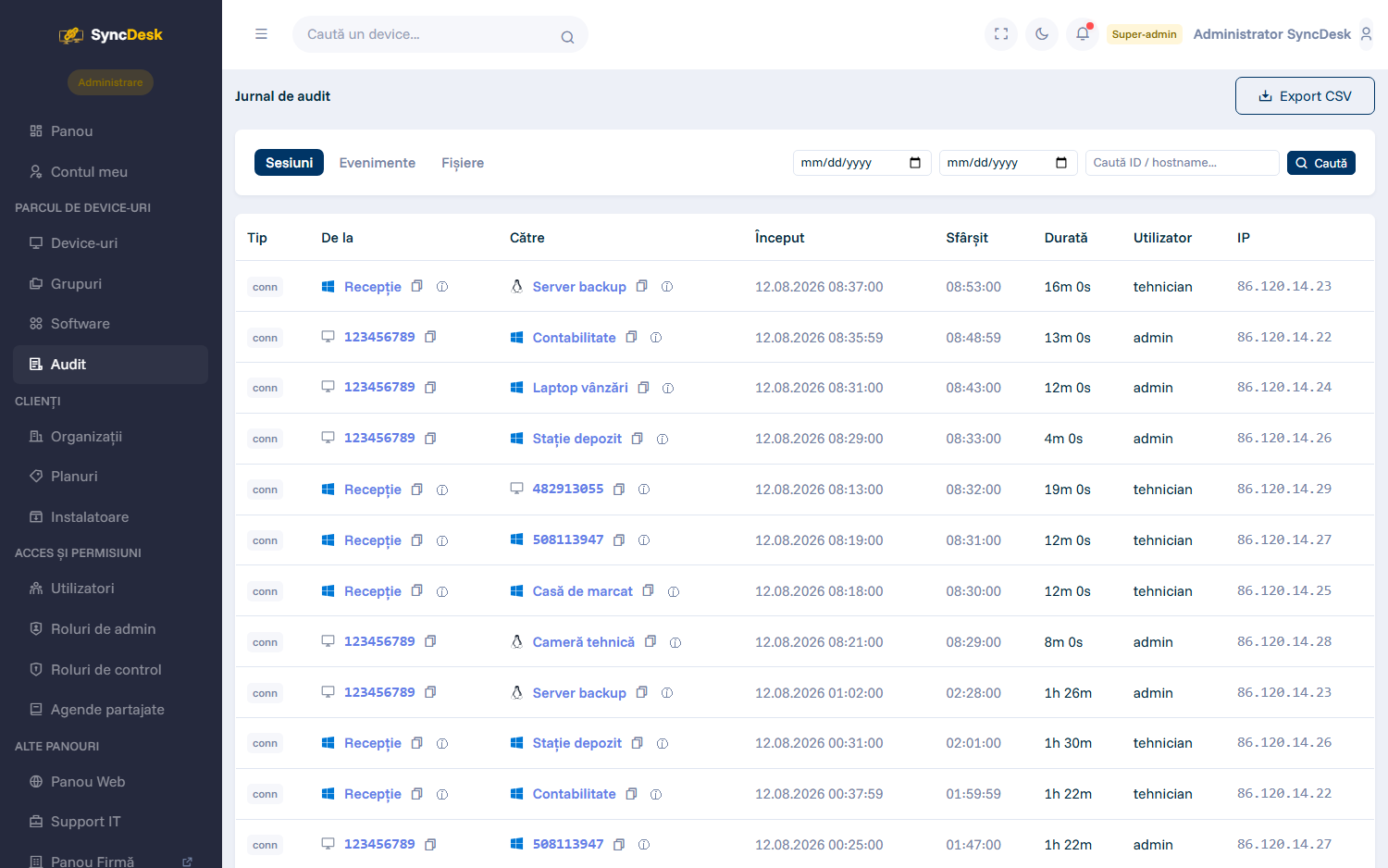Copy ID of Recepție in 08:37:00 row
The image size is (1388, 868).
pyautogui.click(x=417, y=286)
